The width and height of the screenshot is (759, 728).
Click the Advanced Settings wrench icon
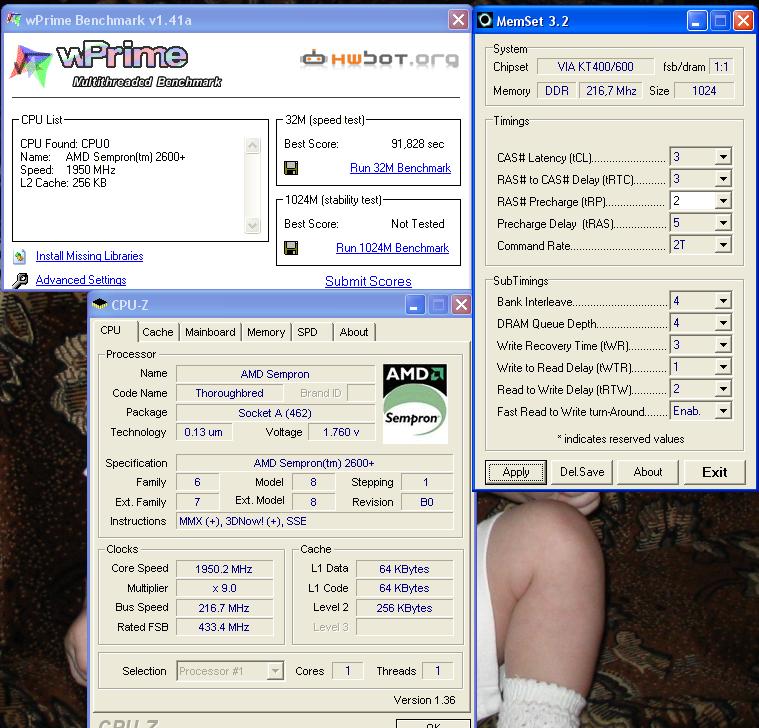(x=20, y=280)
